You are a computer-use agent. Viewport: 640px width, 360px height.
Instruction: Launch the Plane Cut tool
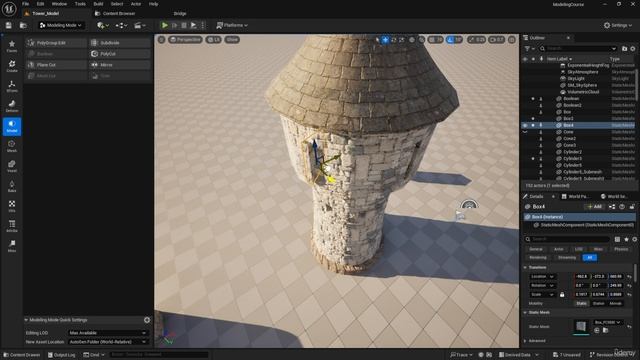tap(56, 65)
